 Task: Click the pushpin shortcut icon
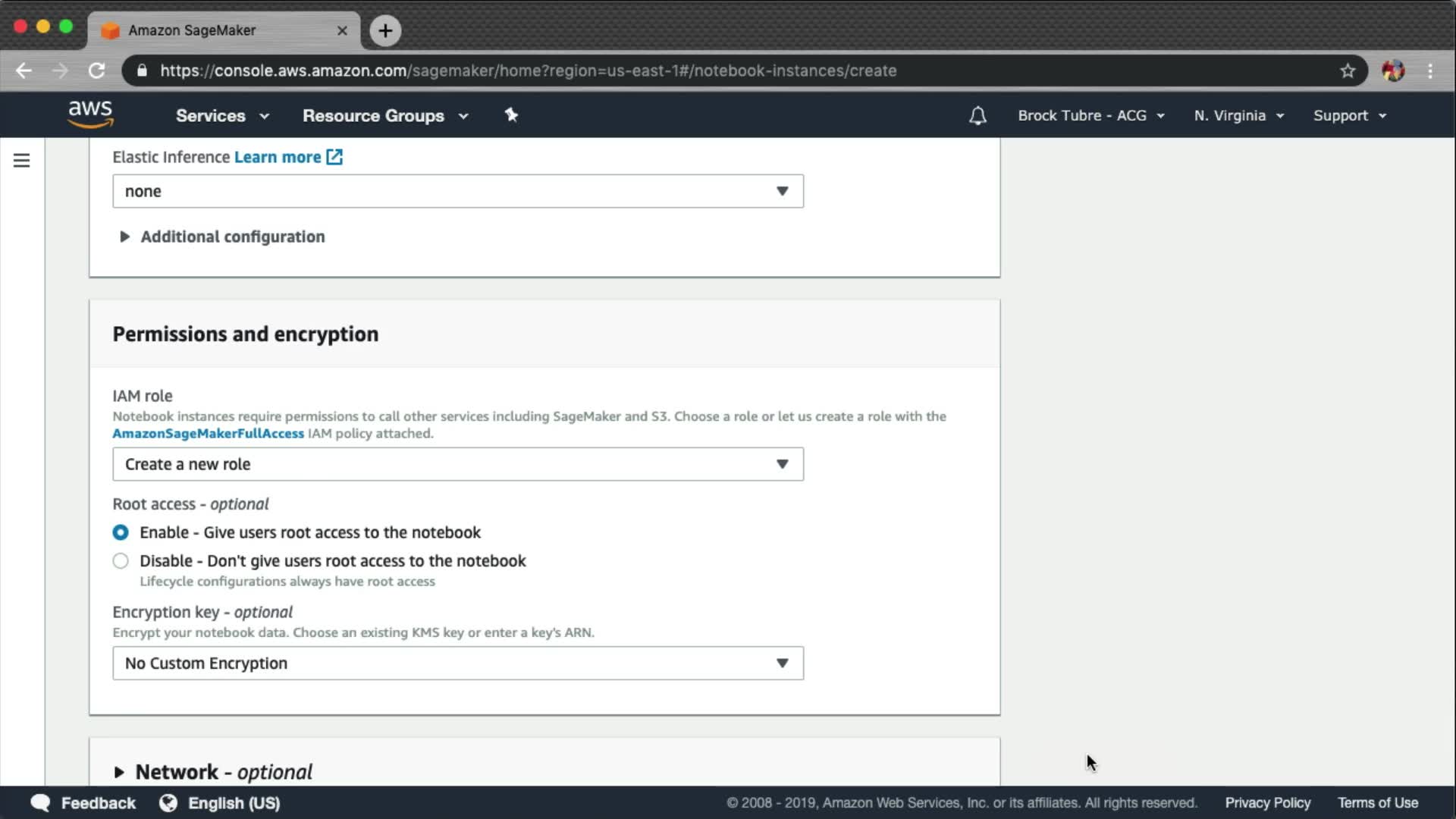pos(511,115)
